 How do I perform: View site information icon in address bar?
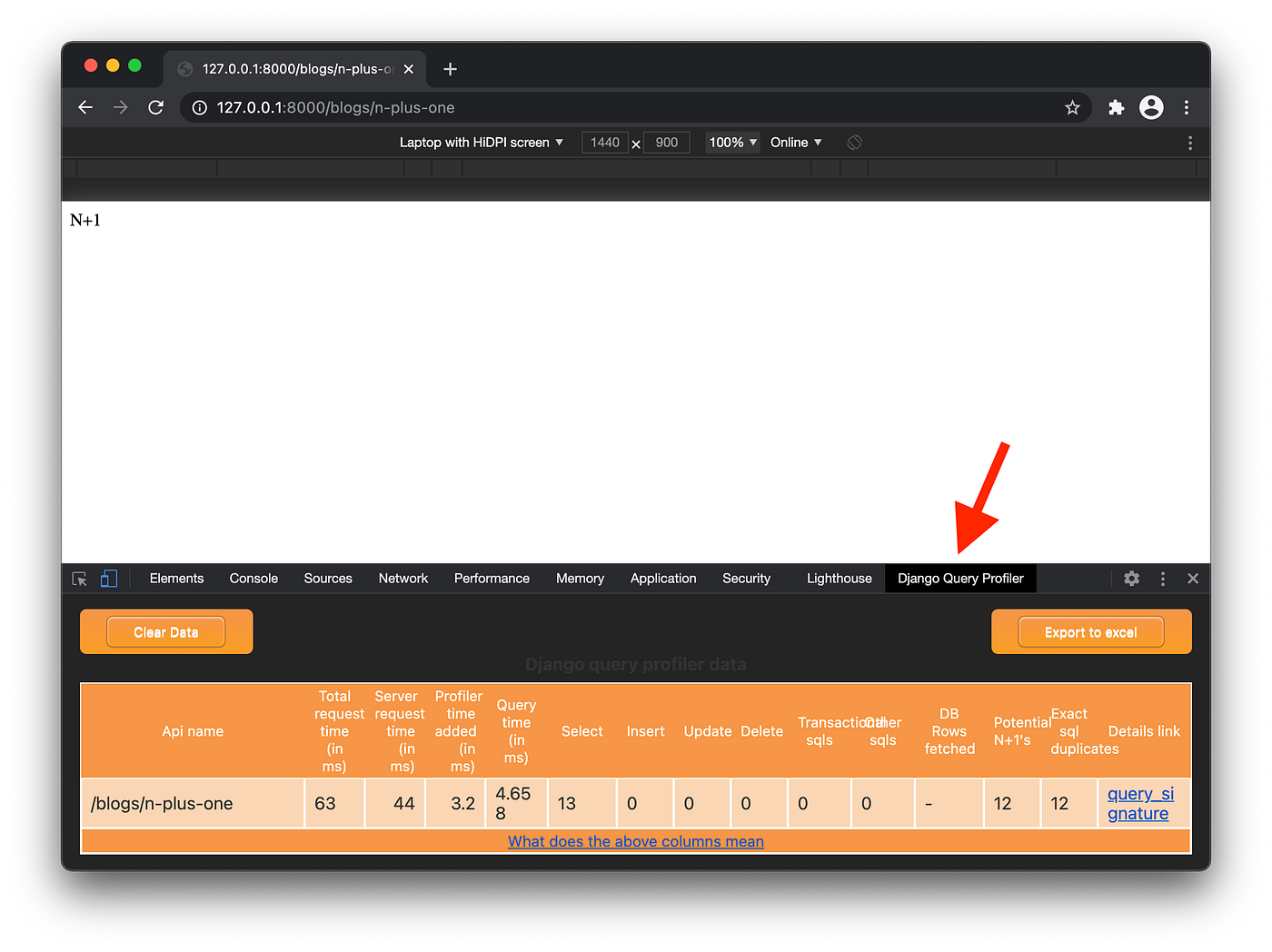200,107
